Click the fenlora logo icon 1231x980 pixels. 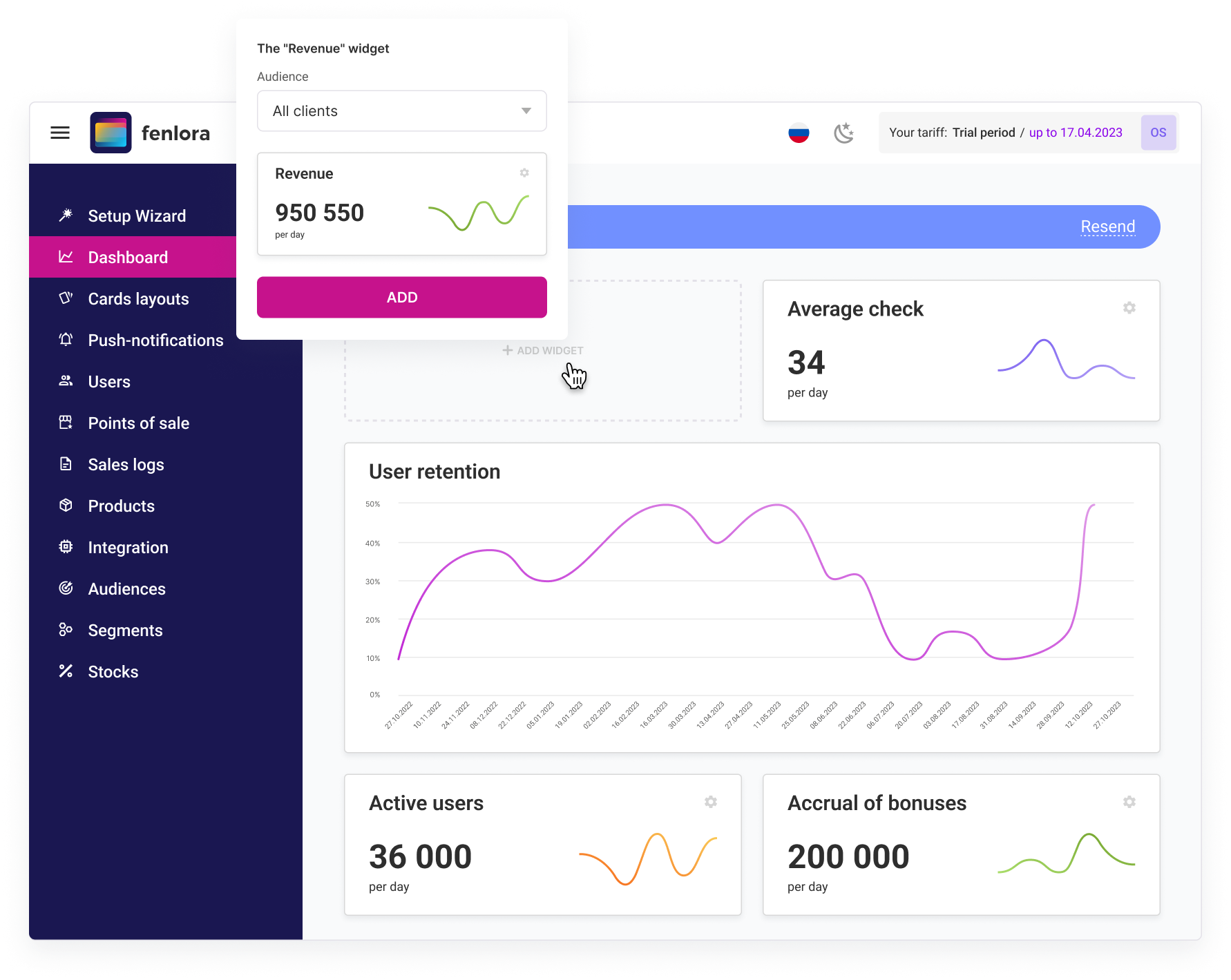[x=111, y=133]
